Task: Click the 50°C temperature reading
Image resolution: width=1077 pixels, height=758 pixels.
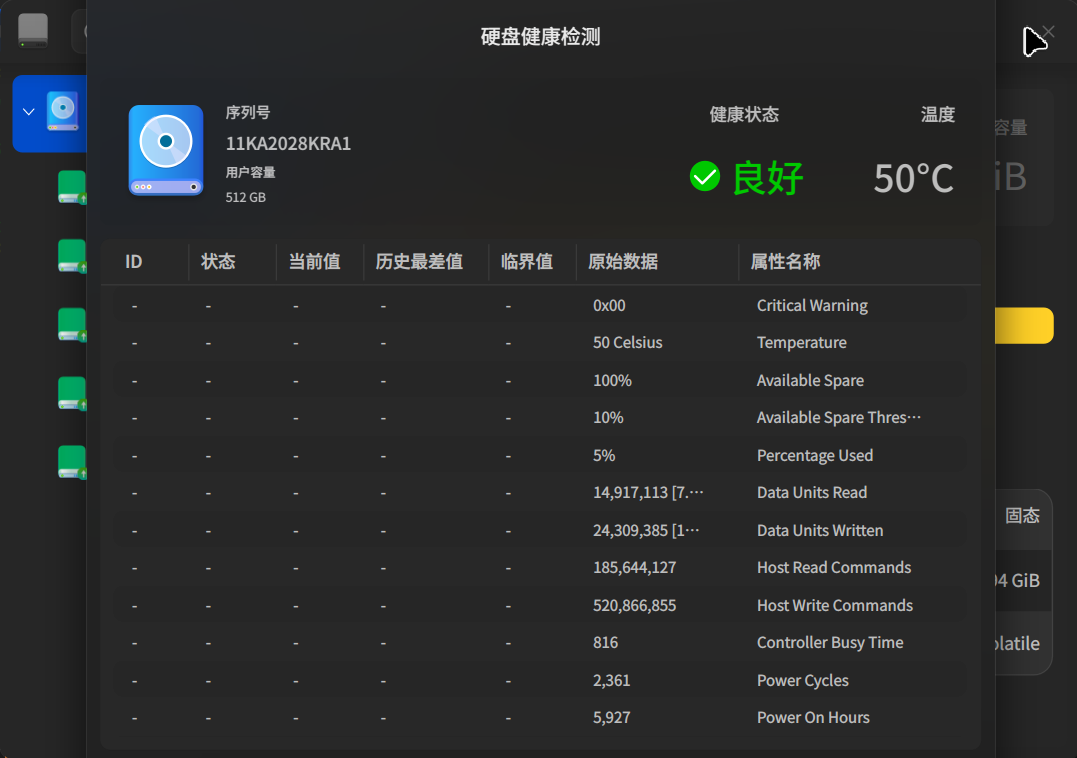Action: pos(914,178)
